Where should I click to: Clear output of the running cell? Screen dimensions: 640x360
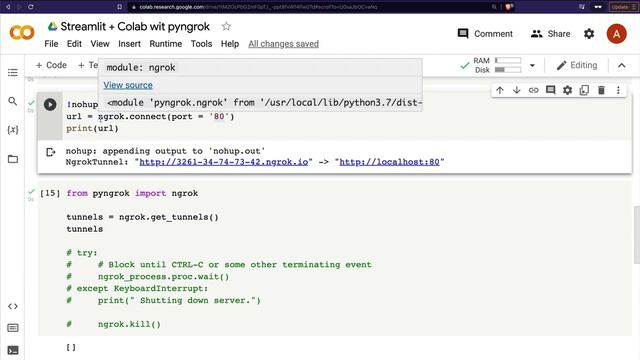click(50, 152)
